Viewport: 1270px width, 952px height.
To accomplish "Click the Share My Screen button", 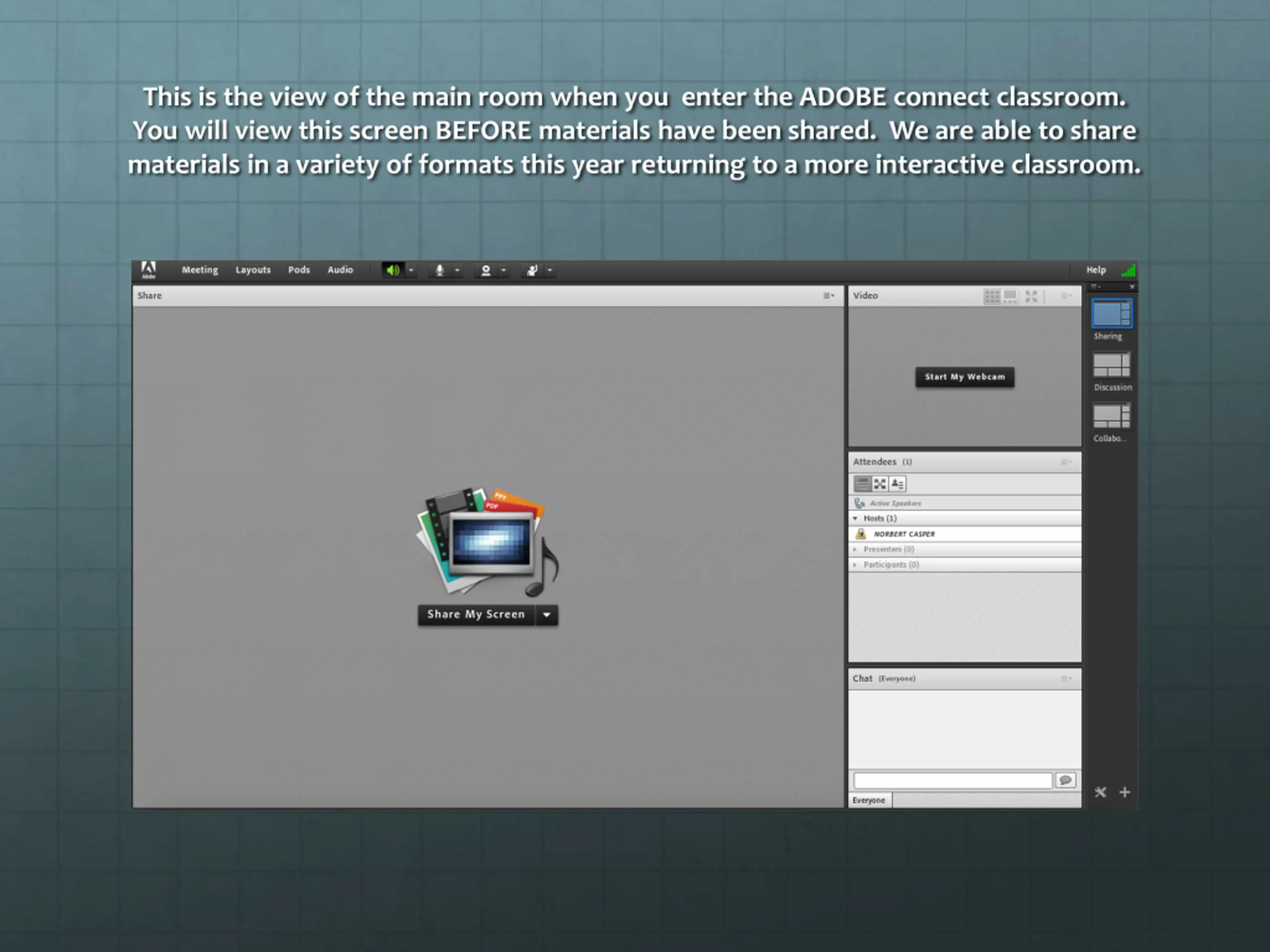I will (476, 615).
